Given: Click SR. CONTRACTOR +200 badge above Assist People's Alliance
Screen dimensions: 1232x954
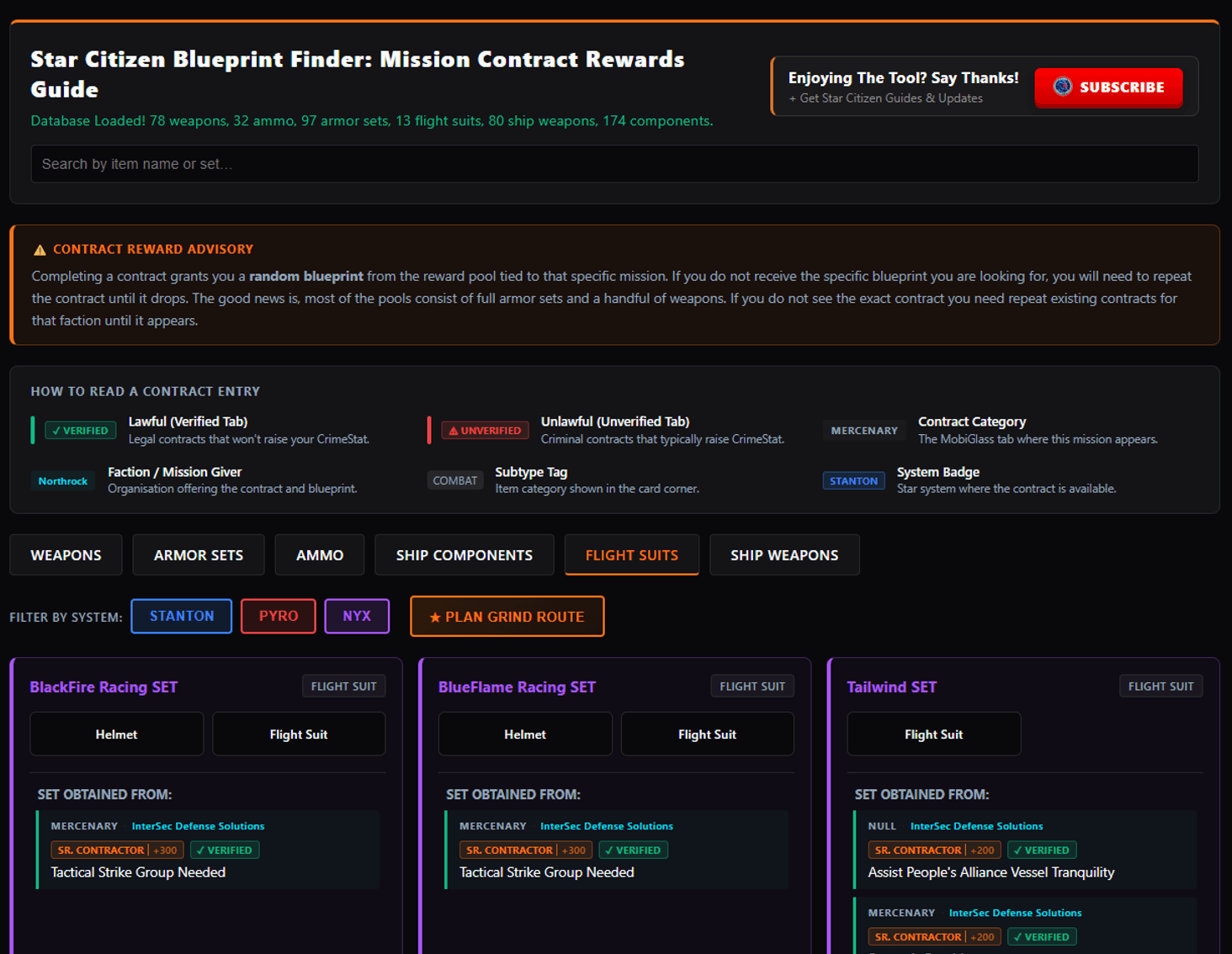Looking at the screenshot, I should coord(934,851).
